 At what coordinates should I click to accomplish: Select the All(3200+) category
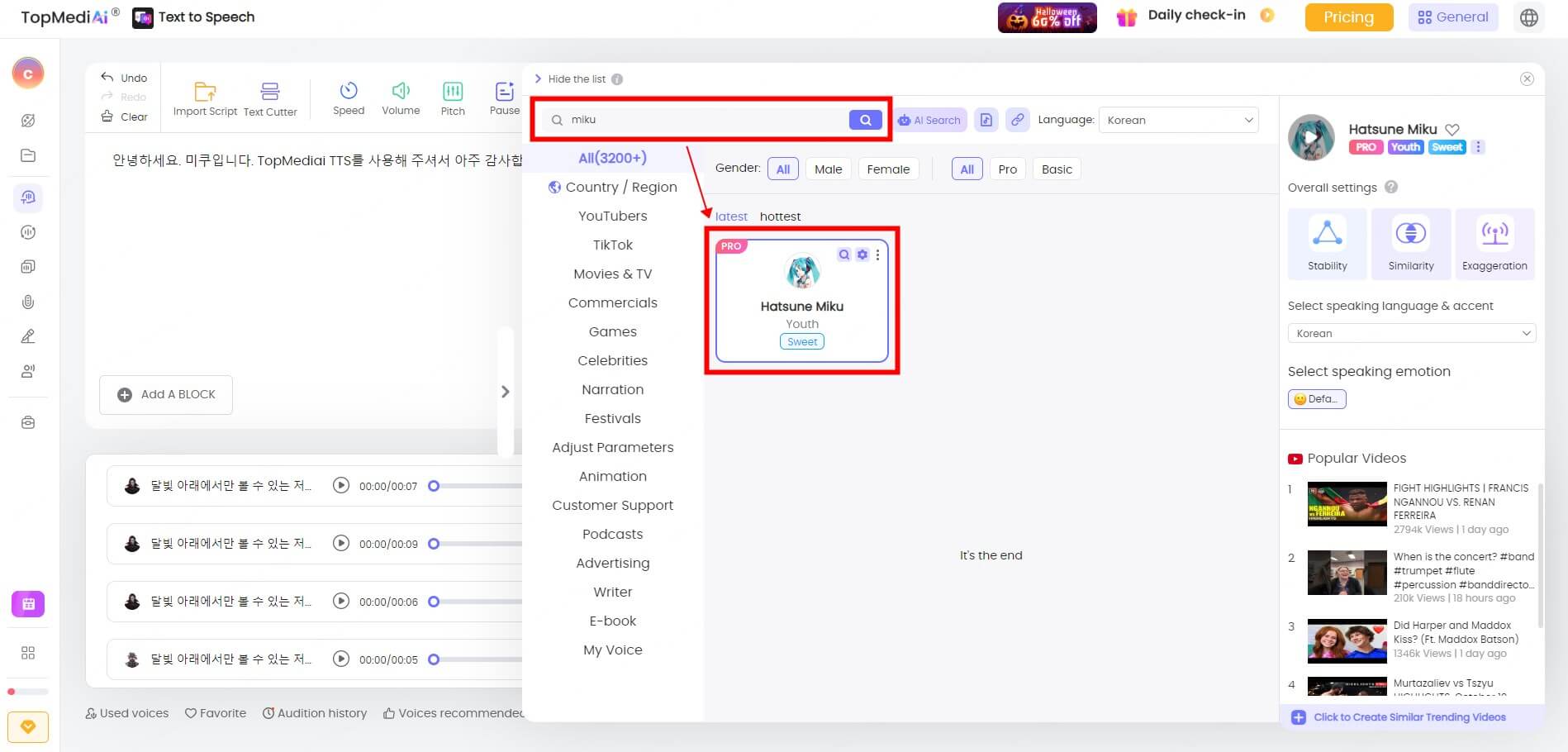612,158
